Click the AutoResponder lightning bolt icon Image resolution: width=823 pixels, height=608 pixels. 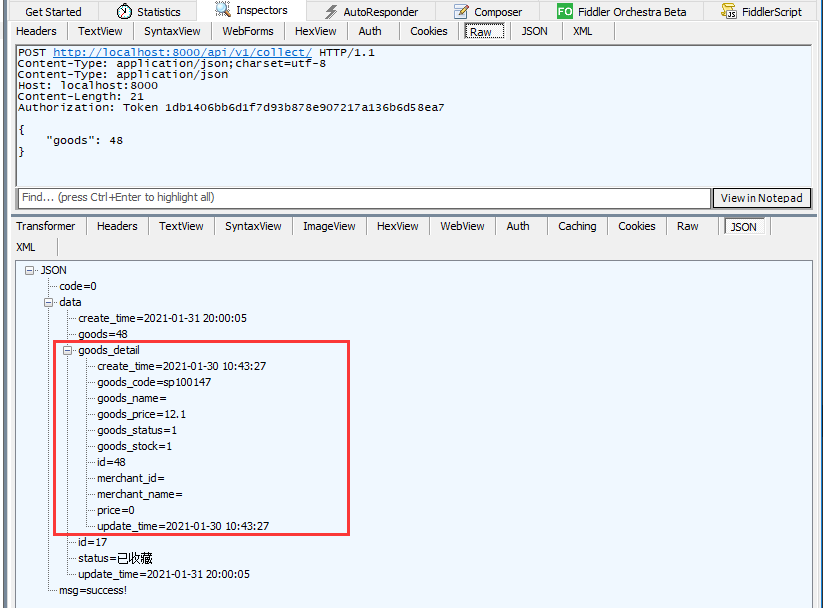tap(331, 12)
